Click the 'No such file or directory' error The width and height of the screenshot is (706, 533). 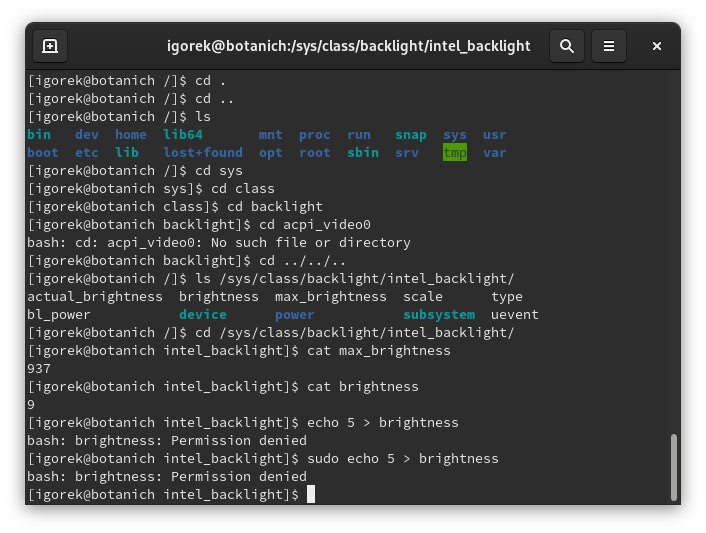coord(311,243)
